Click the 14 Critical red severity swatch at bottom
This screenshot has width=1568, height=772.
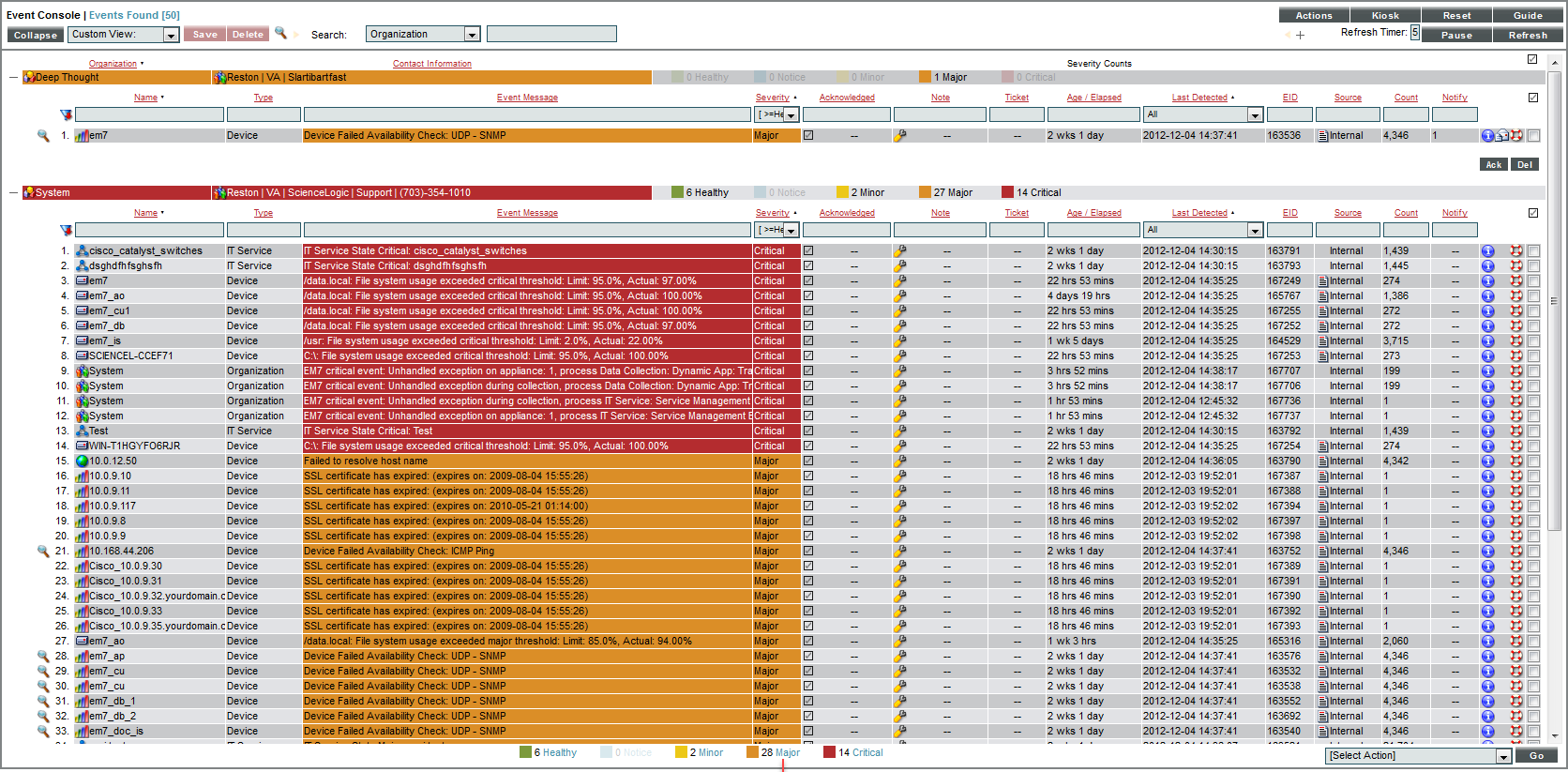point(829,752)
